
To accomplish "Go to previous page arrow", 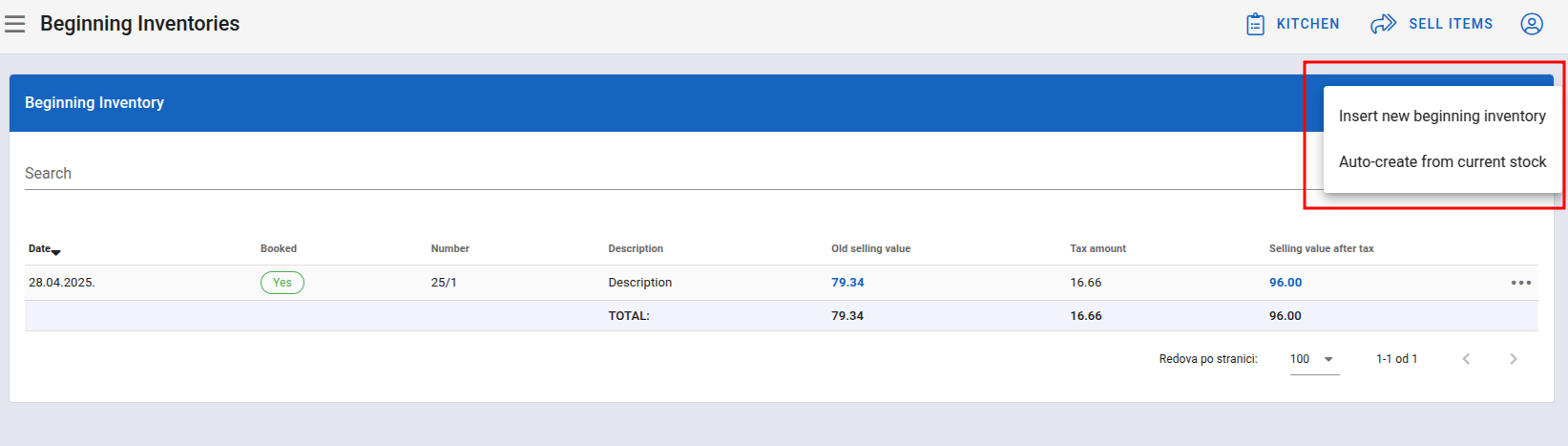I will pos(1466,359).
